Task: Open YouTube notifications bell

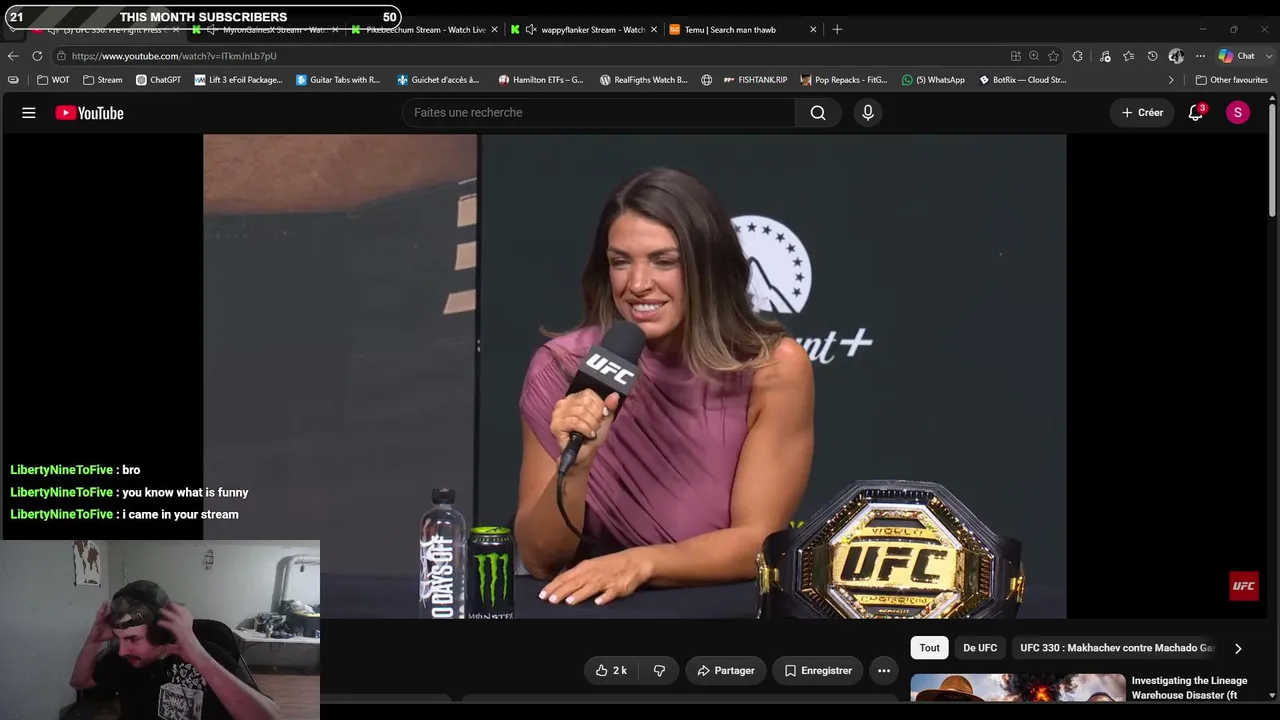Action: coord(1196,113)
